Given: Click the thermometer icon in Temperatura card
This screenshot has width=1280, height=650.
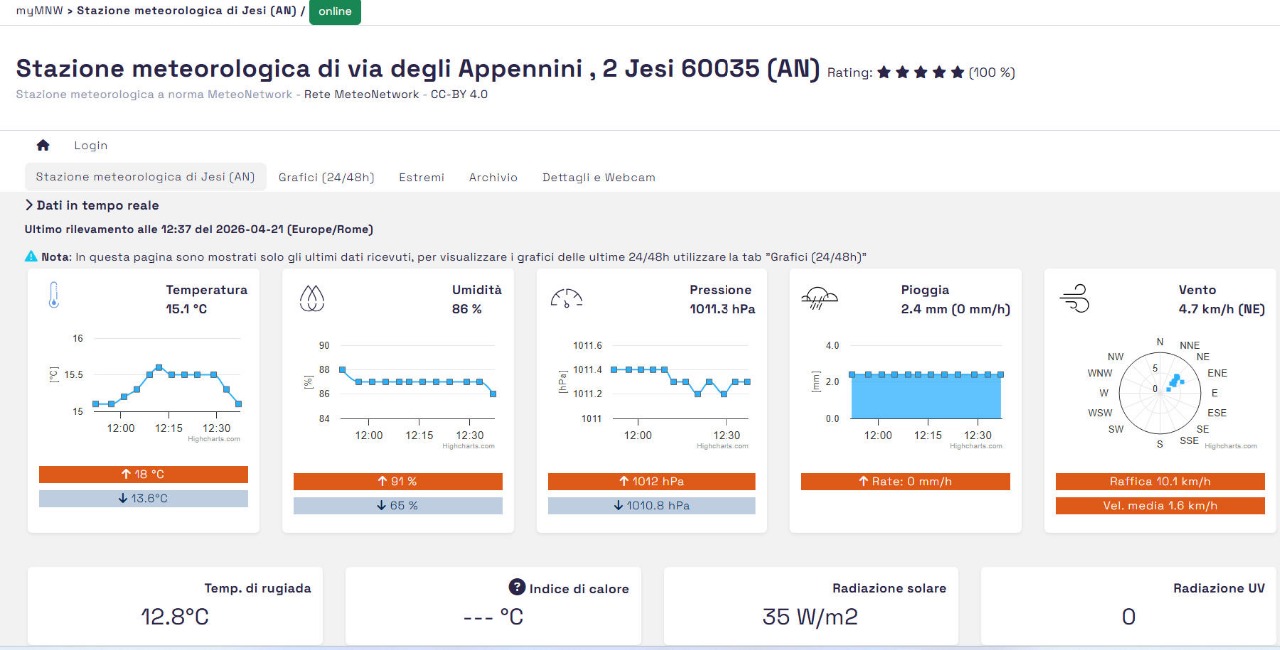Looking at the screenshot, I should tap(54, 296).
